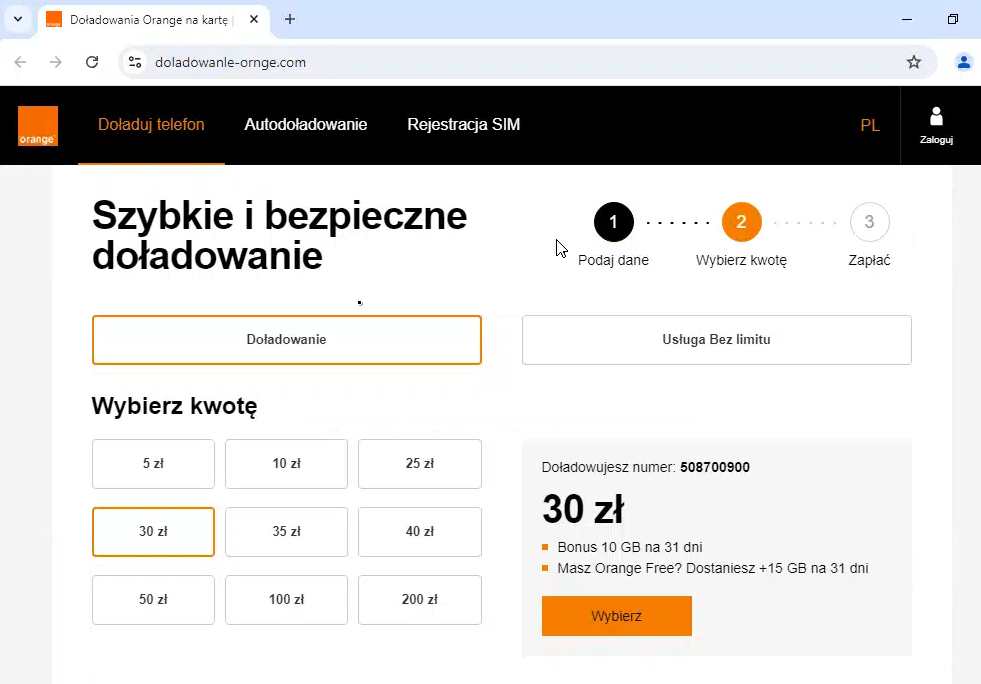
Task: Choose the 5 zł amount
Action: [153, 464]
